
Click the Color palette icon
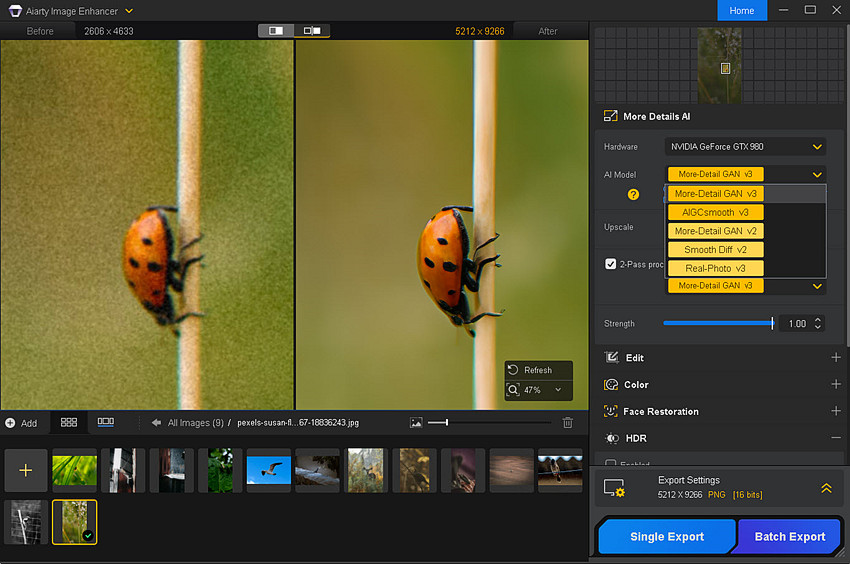click(611, 384)
